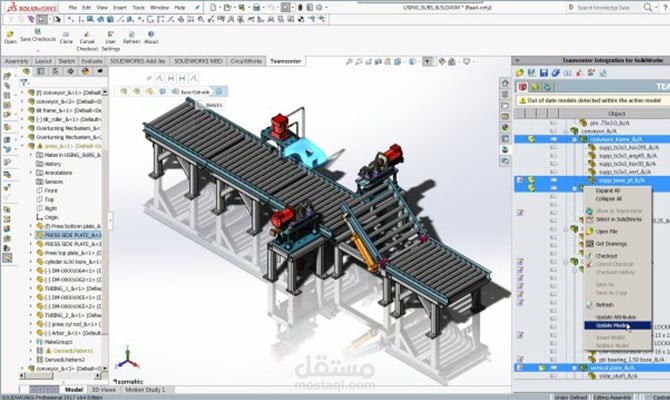Open the DisplayManager tab icon

pos(85,71)
